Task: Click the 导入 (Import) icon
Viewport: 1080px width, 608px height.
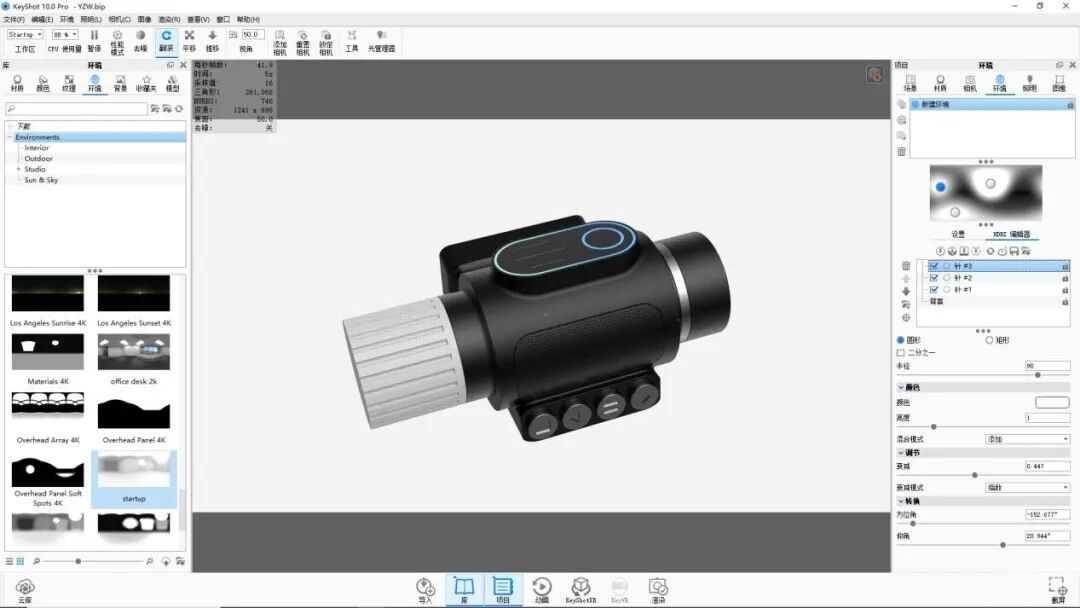Action: 425,589
